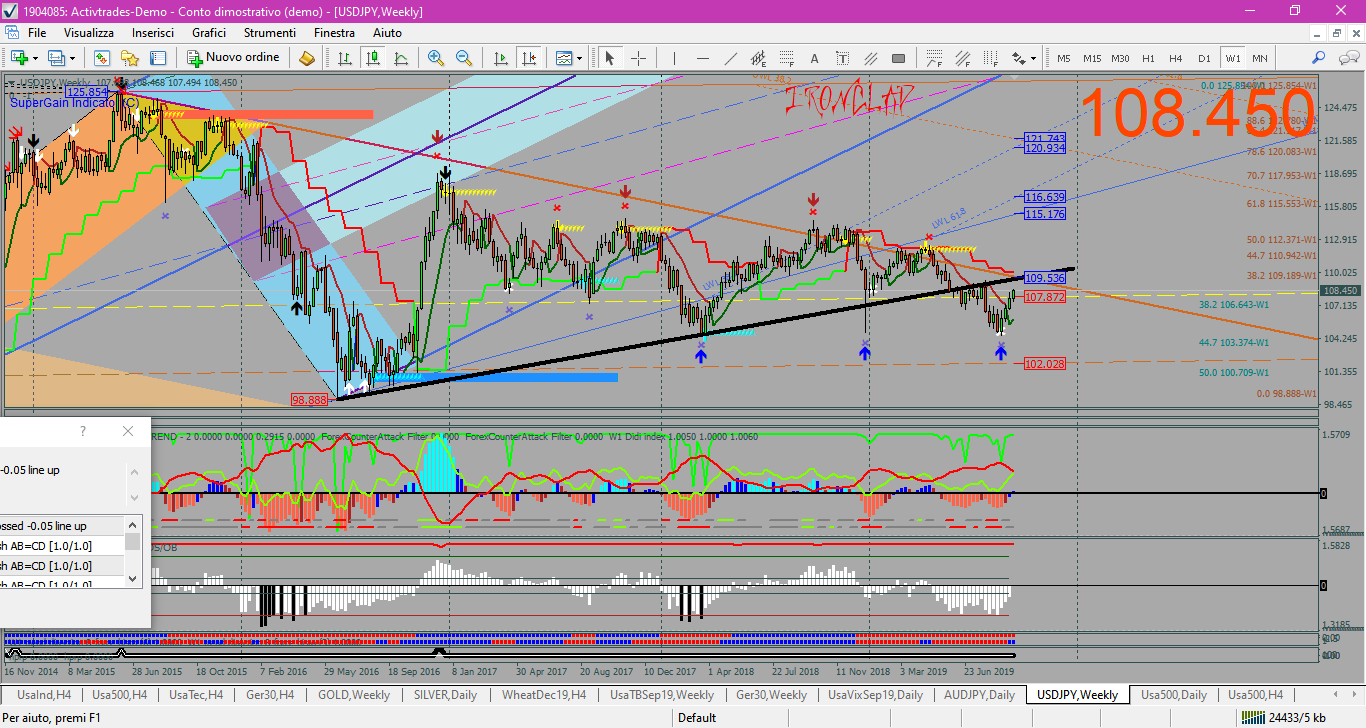Open the Aiuto menu
The height and width of the screenshot is (728, 1366).
click(387, 33)
